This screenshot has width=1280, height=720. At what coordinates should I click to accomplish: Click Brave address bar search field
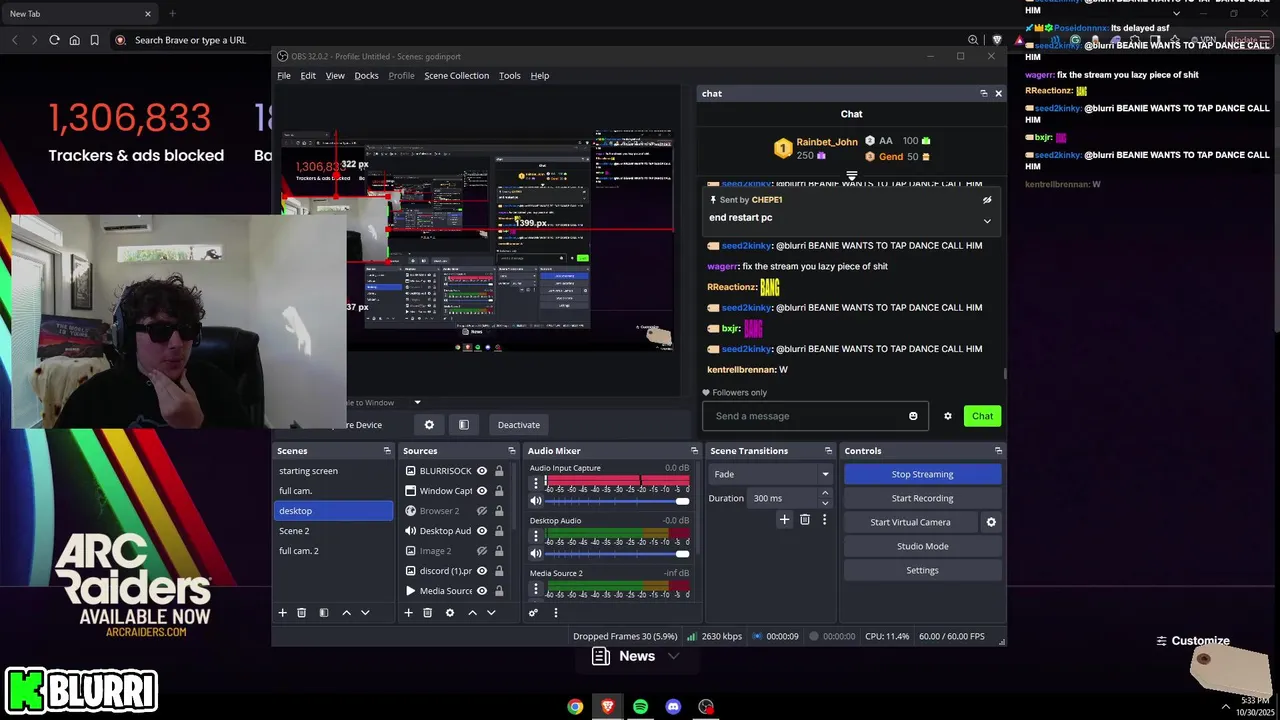coord(540,40)
